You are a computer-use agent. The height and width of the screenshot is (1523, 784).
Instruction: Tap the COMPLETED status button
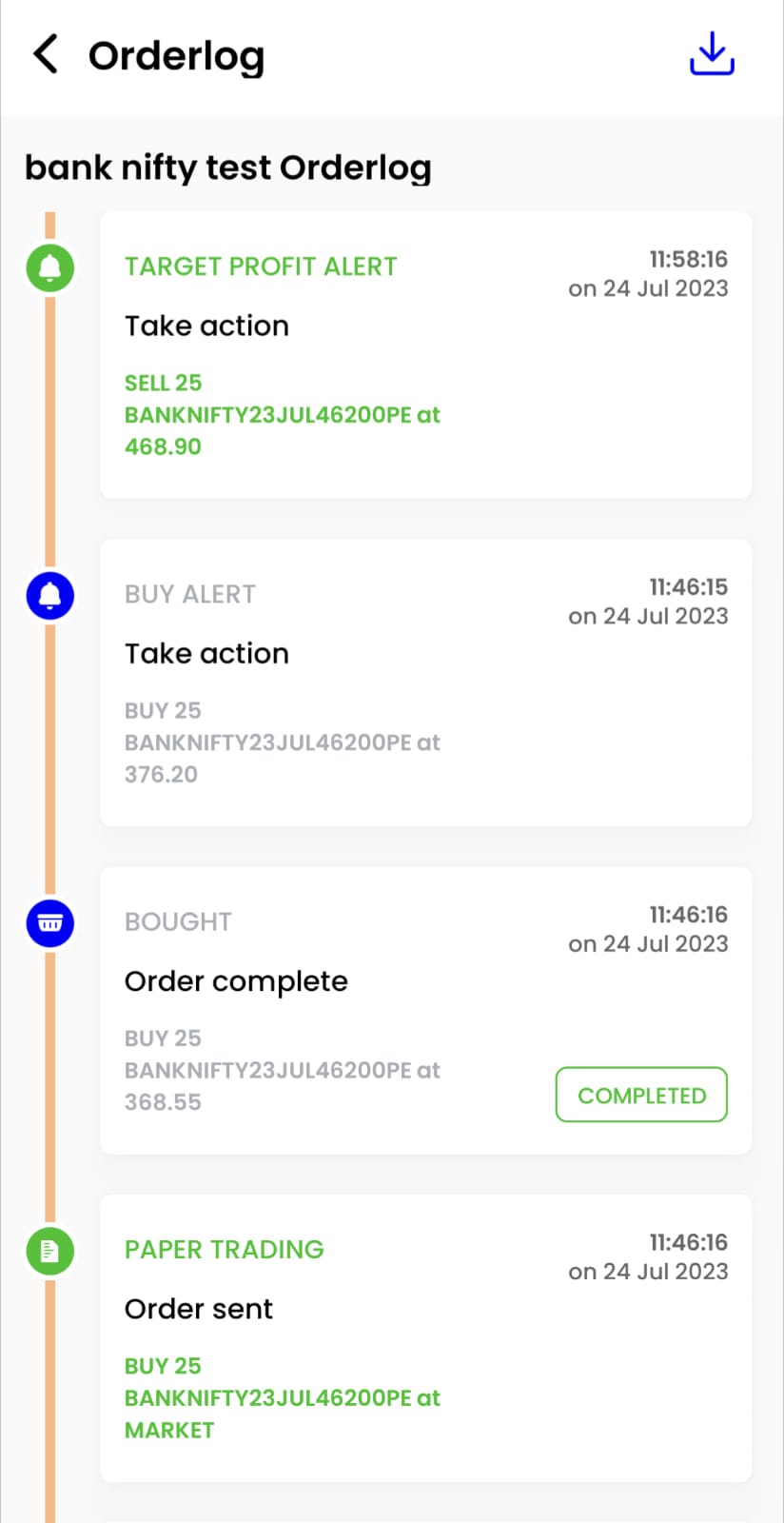pyautogui.click(x=641, y=1095)
